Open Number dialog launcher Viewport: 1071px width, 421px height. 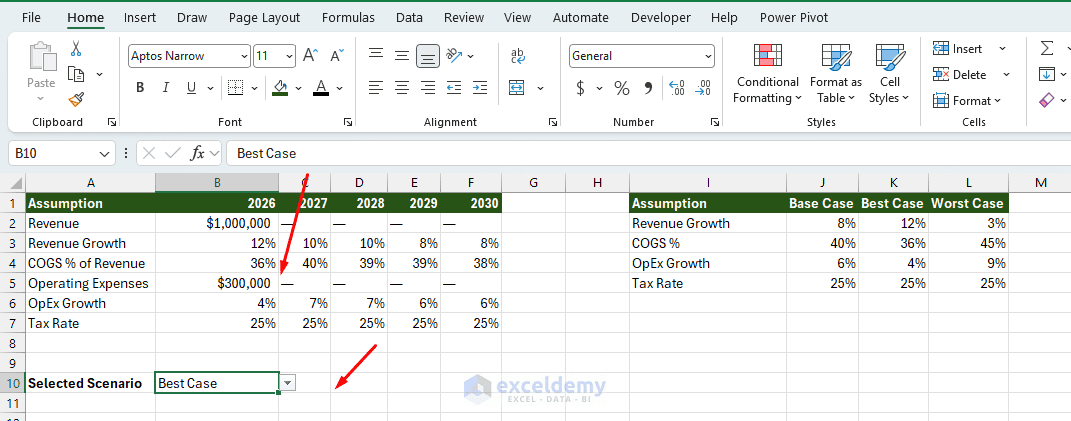point(714,122)
